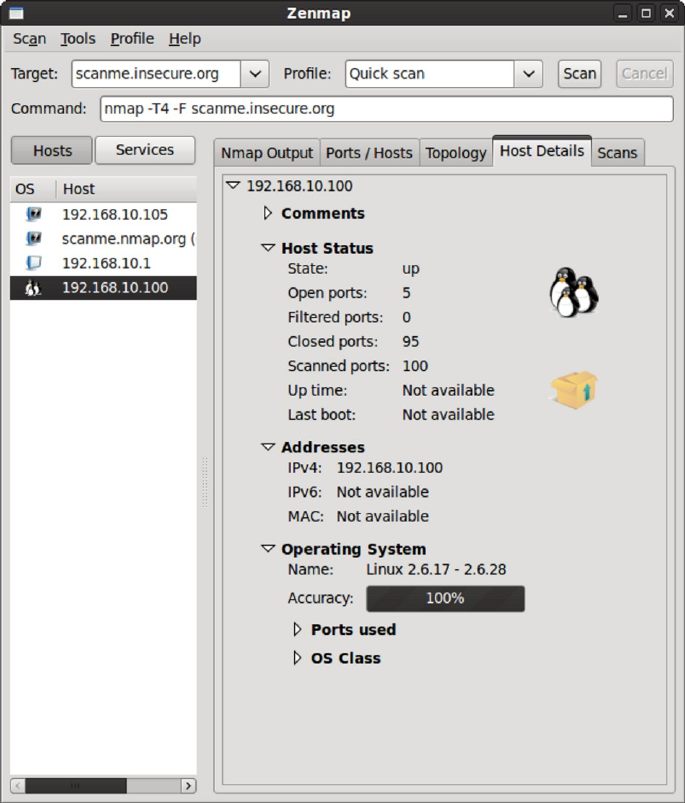
Task: Click the large Linux penguins icon
Action: point(574,292)
